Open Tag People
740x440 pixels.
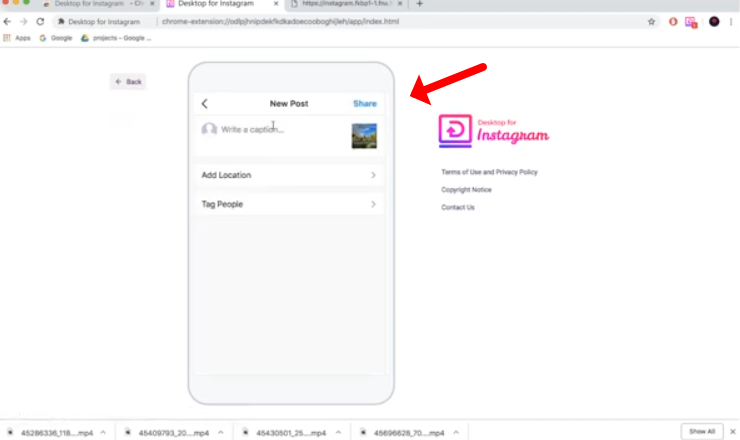(289, 204)
